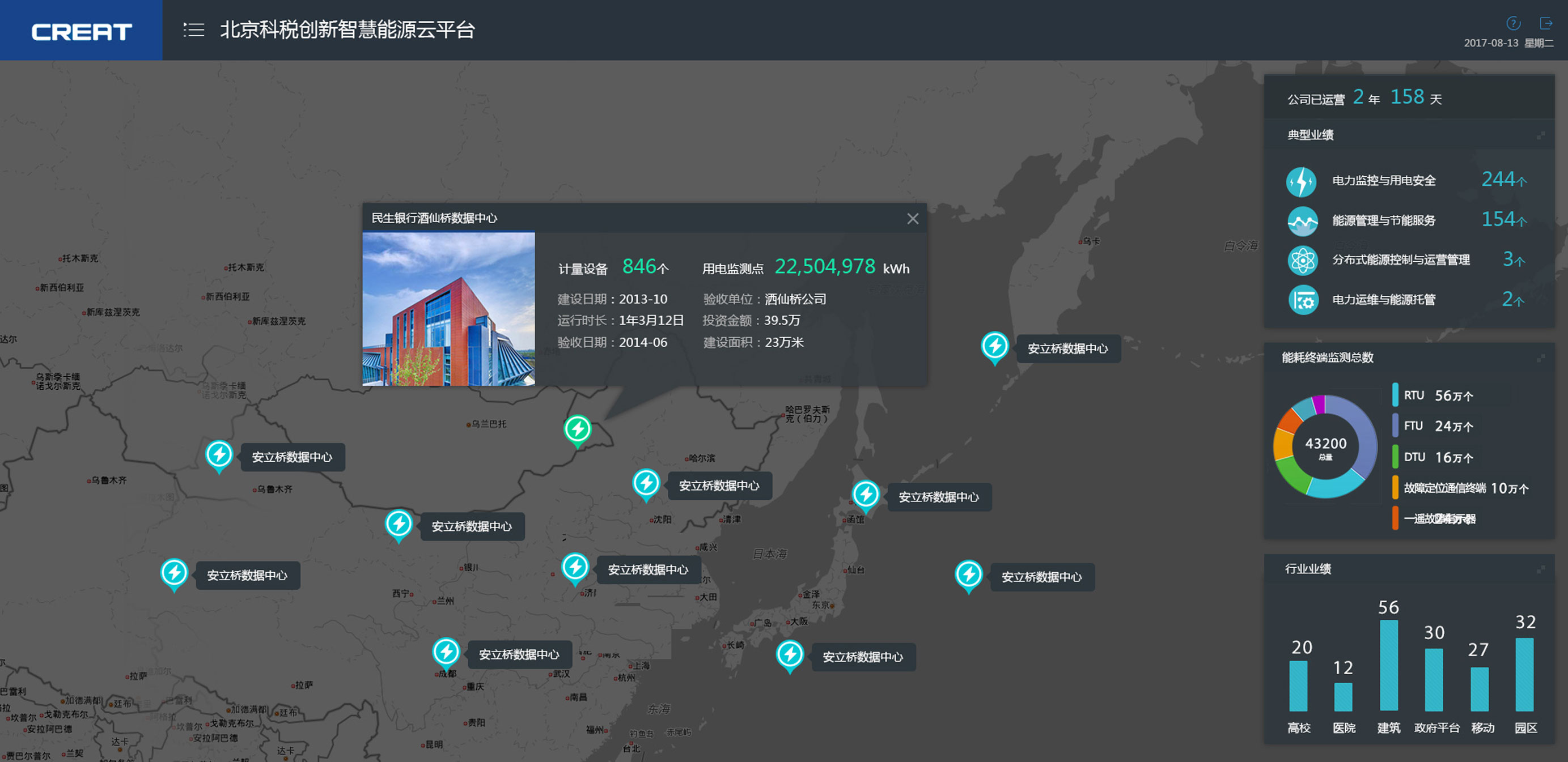Click the 电力运维与能源托管 gear icon
Image resolution: width=1568 pixels, height=762 pixels.
[1303, 300]
